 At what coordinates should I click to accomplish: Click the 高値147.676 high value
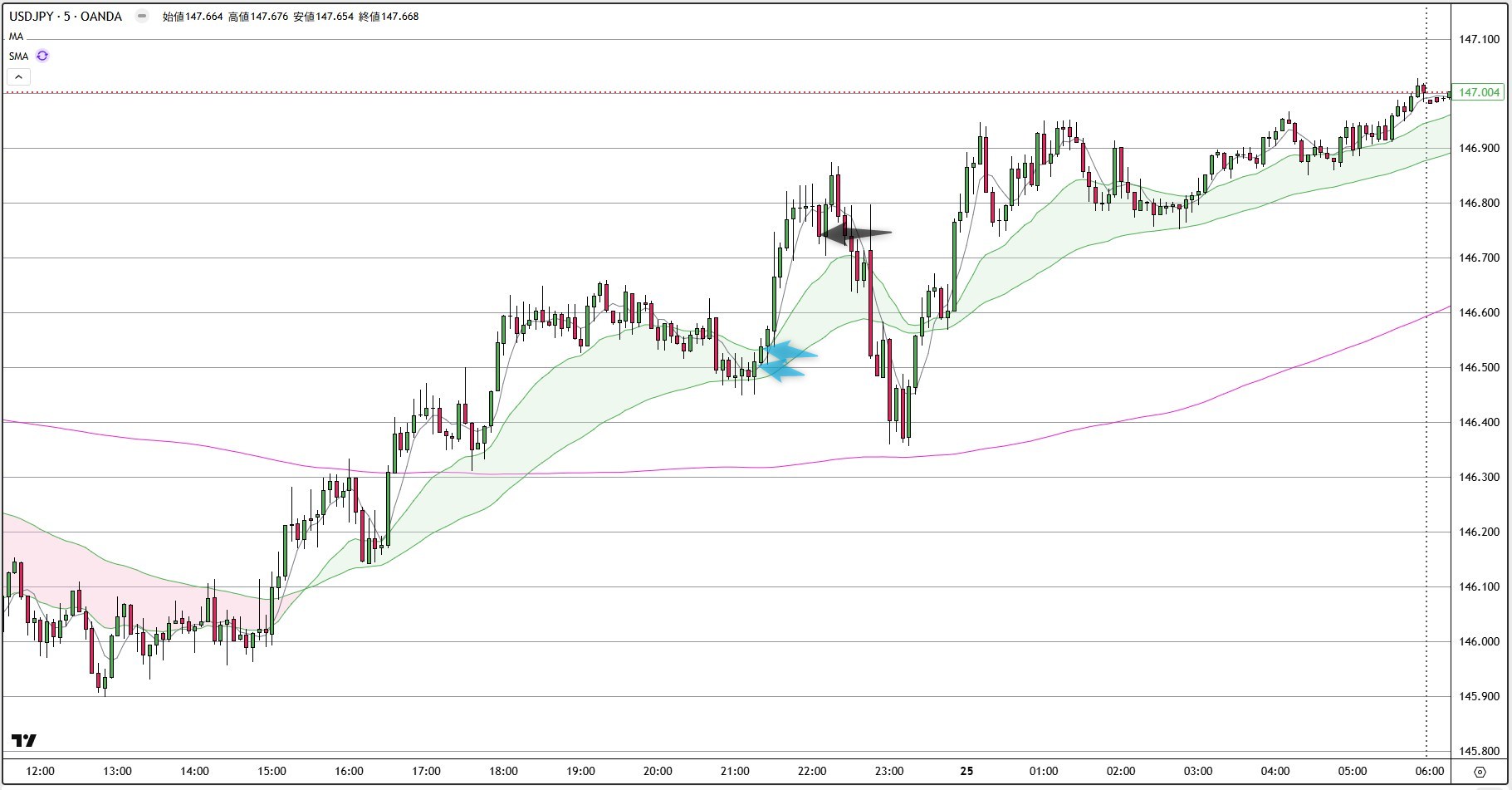click(x=257, y=16)
